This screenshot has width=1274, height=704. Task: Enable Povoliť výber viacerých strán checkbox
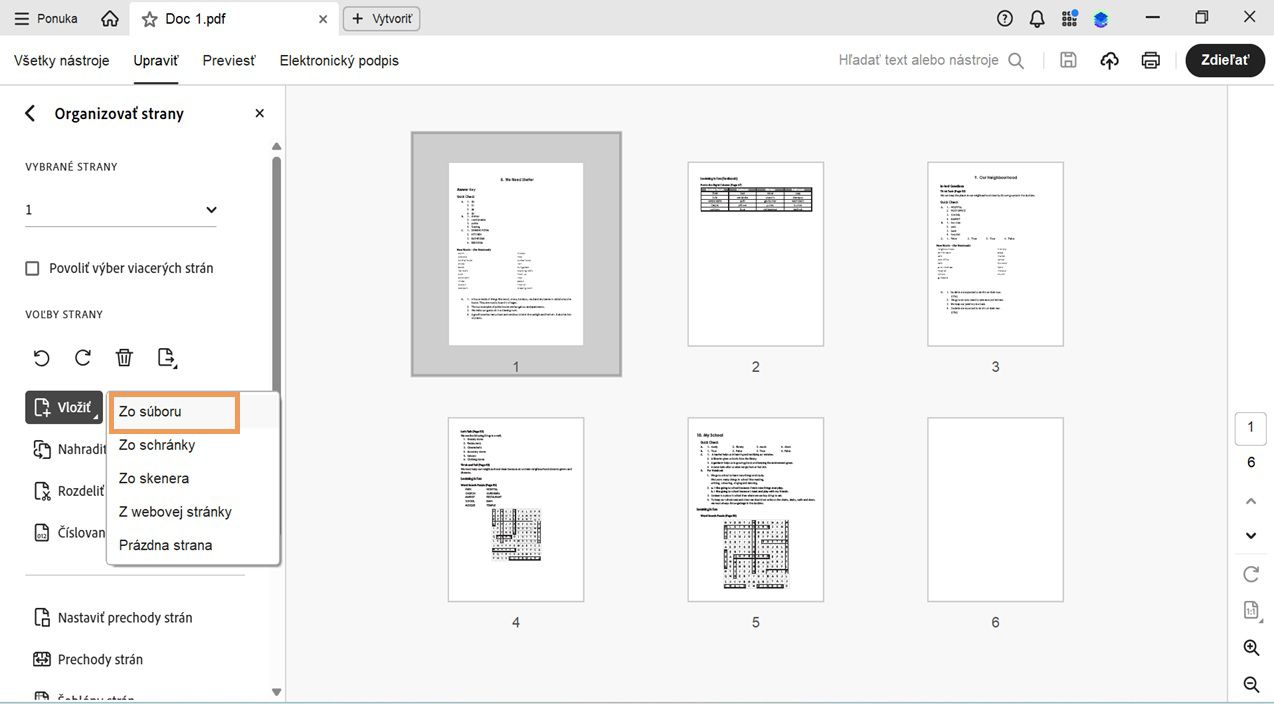tap(32, 268)
